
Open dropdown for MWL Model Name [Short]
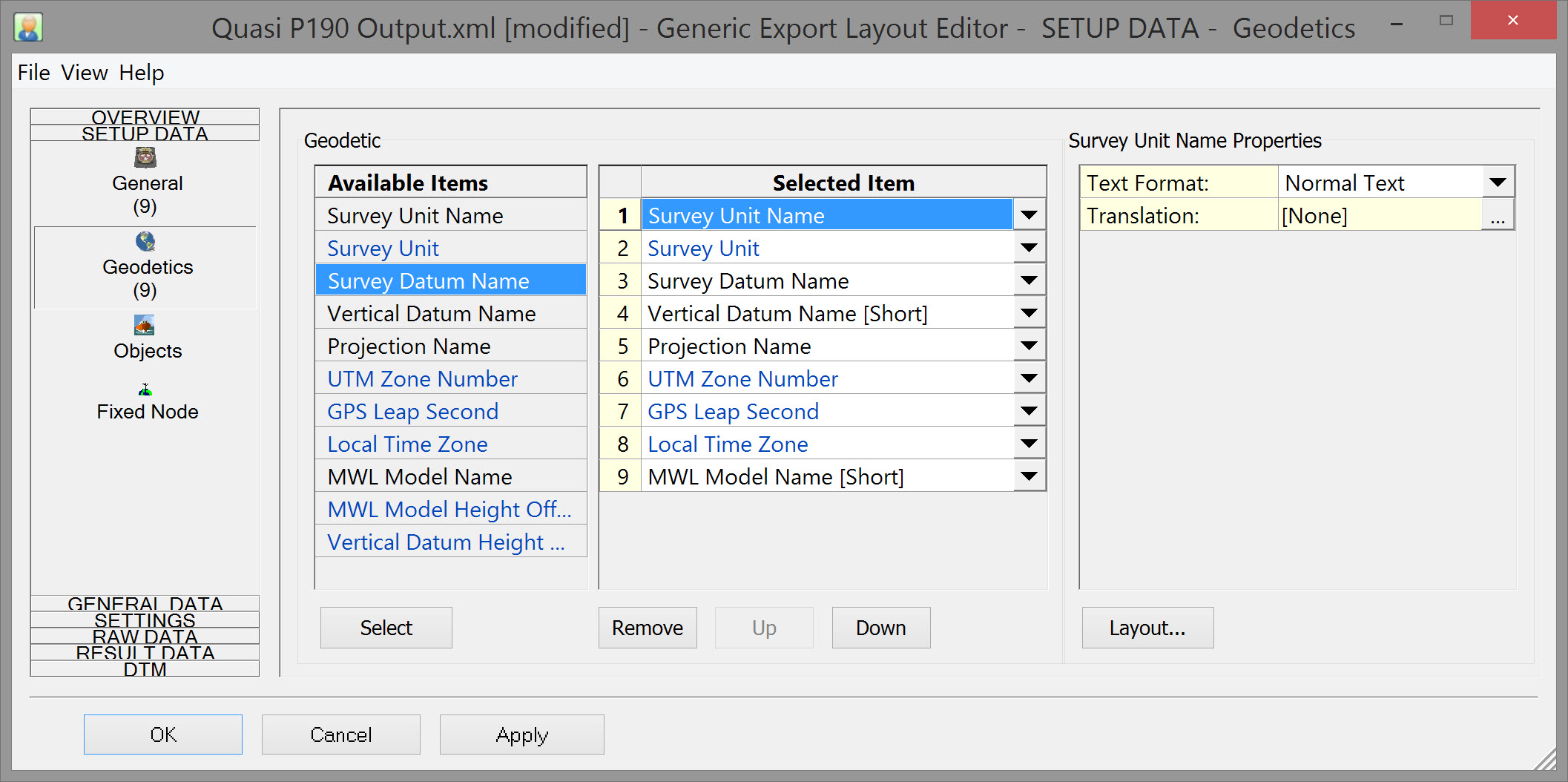(1029, 476)
